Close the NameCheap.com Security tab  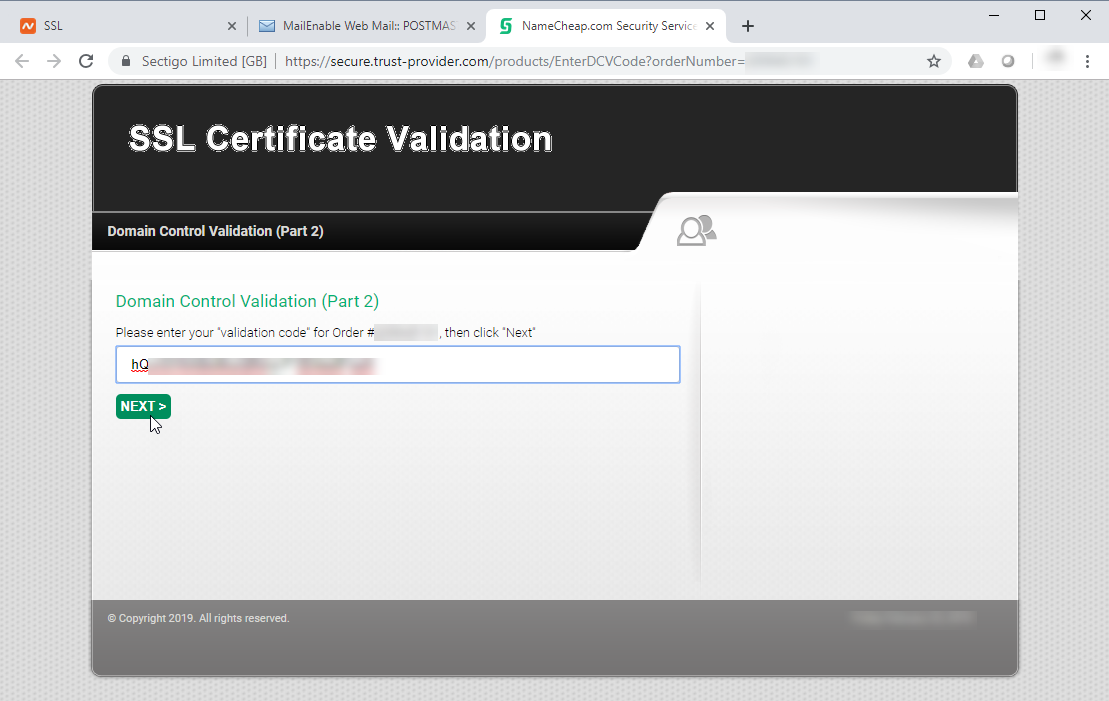pos(710,26)
